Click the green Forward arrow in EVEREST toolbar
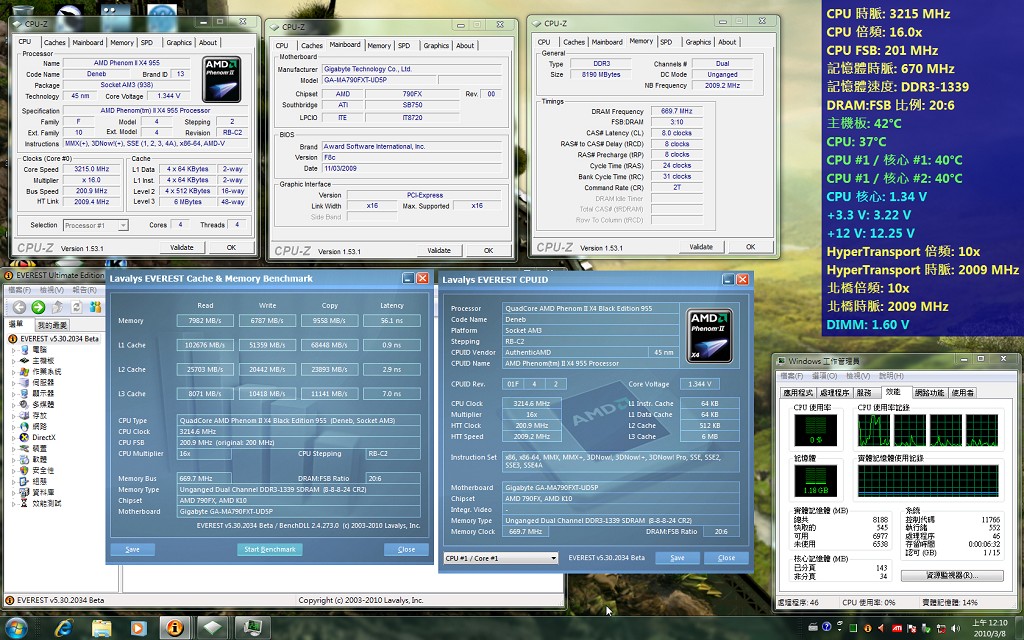 click(39, 307)
